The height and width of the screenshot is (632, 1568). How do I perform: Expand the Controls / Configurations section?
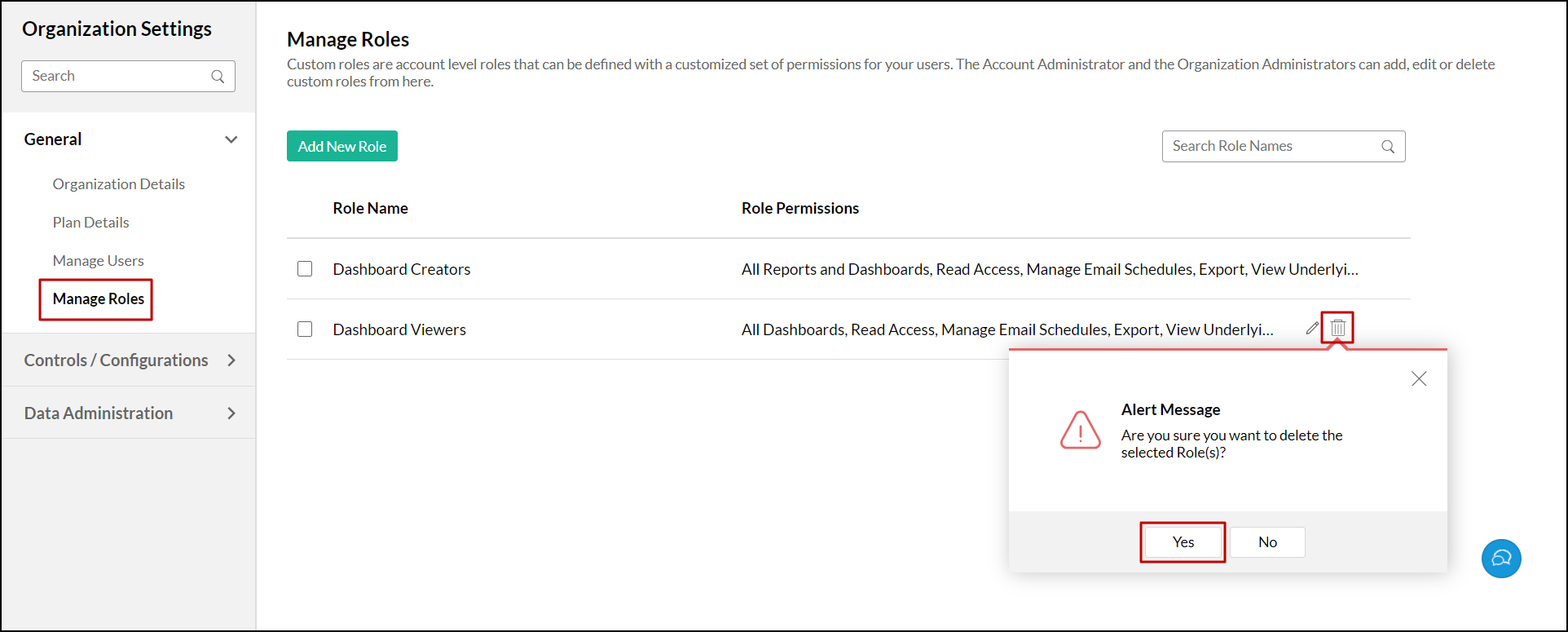(x=231, y=360)
